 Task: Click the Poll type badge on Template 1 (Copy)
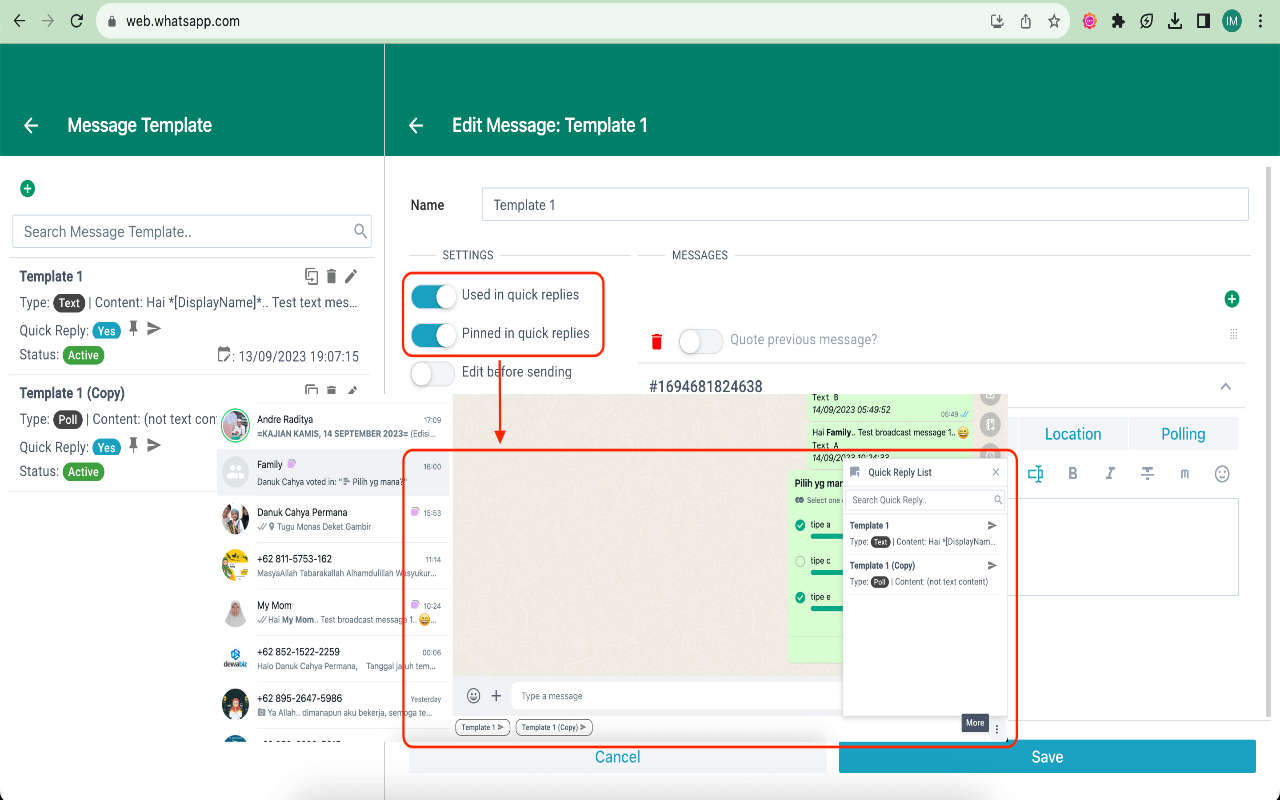click(68, 420)
